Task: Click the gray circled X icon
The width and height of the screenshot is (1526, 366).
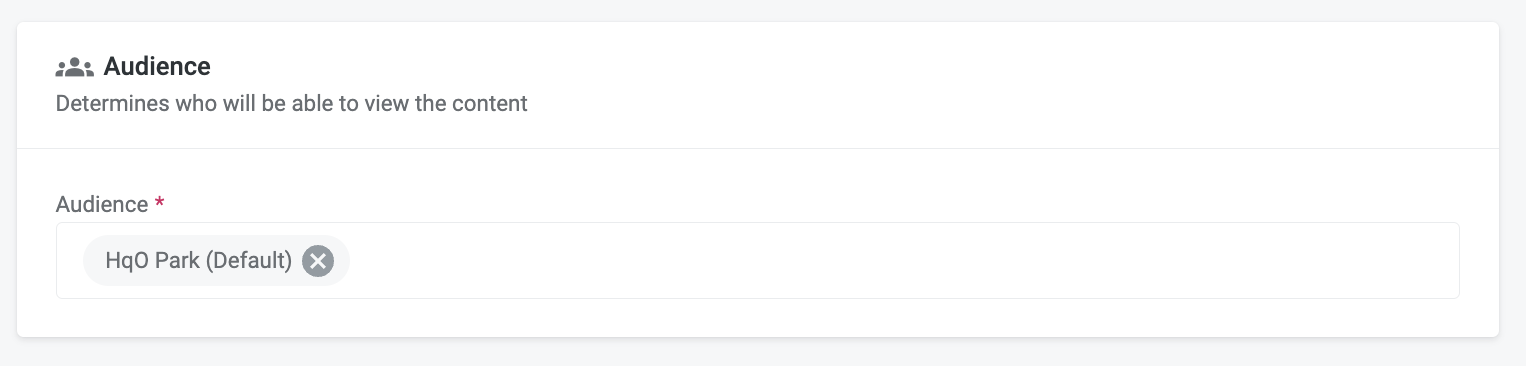Action: (x=318, y=261)
